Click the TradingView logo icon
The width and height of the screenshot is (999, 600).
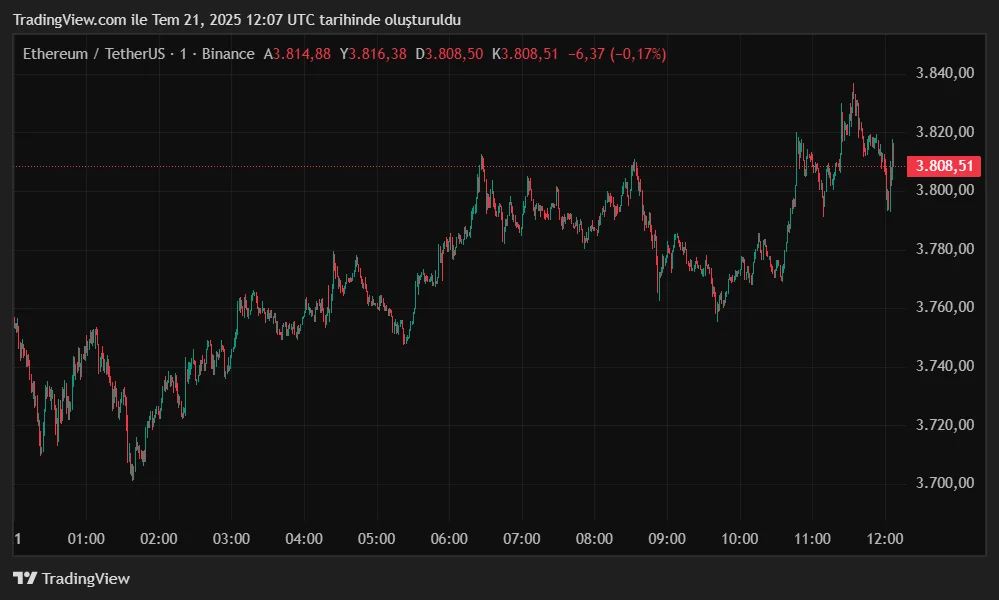coord(25,578)
